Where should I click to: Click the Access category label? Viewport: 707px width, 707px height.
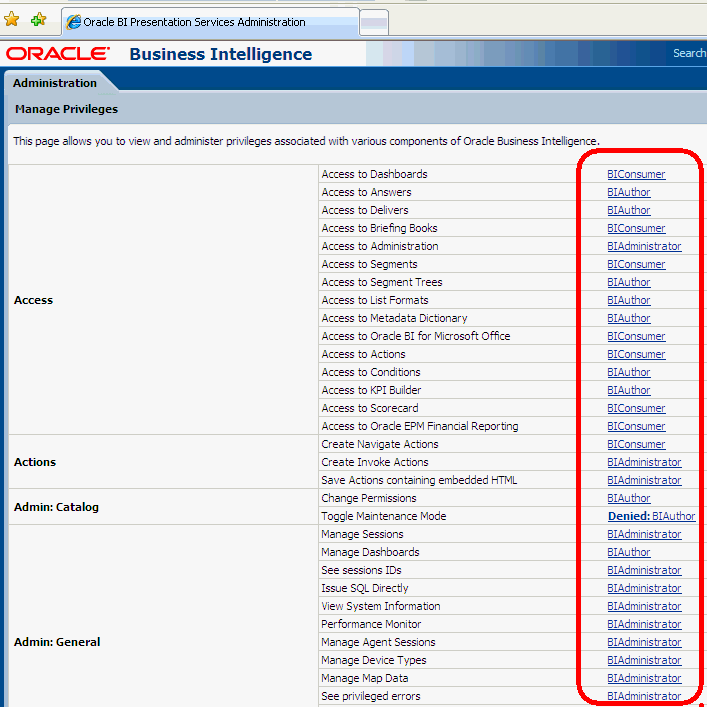coord(33,300)
